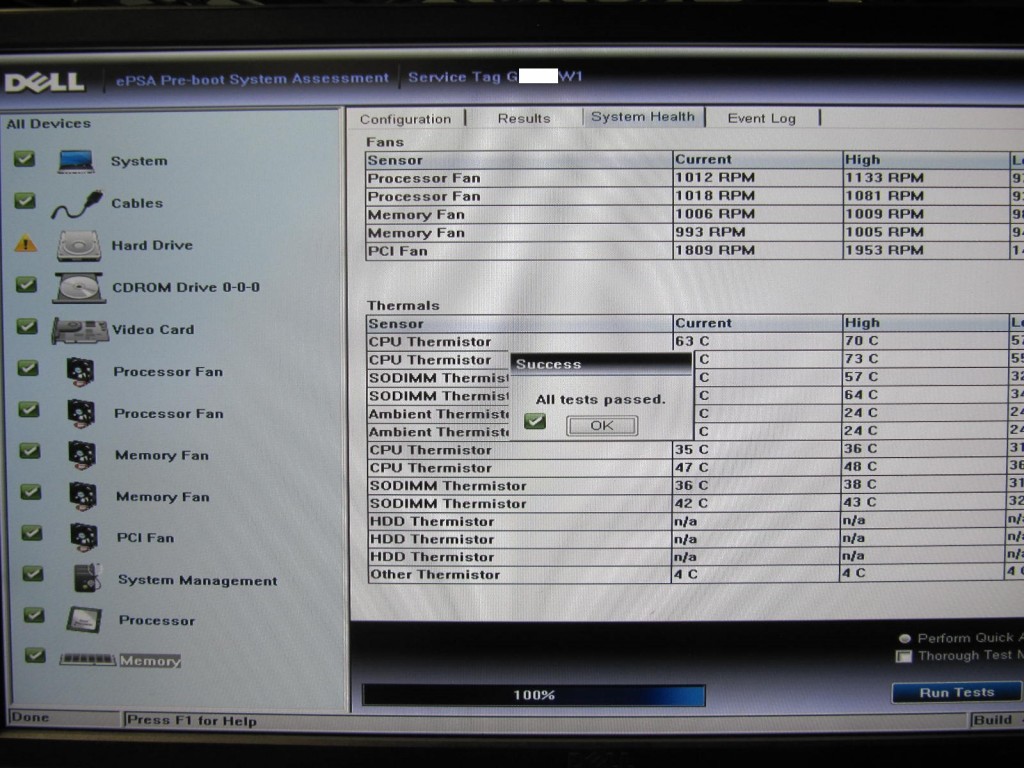1024x768 pixels.
Task: Open the Event Log tab
Action: tap(761, 118)
